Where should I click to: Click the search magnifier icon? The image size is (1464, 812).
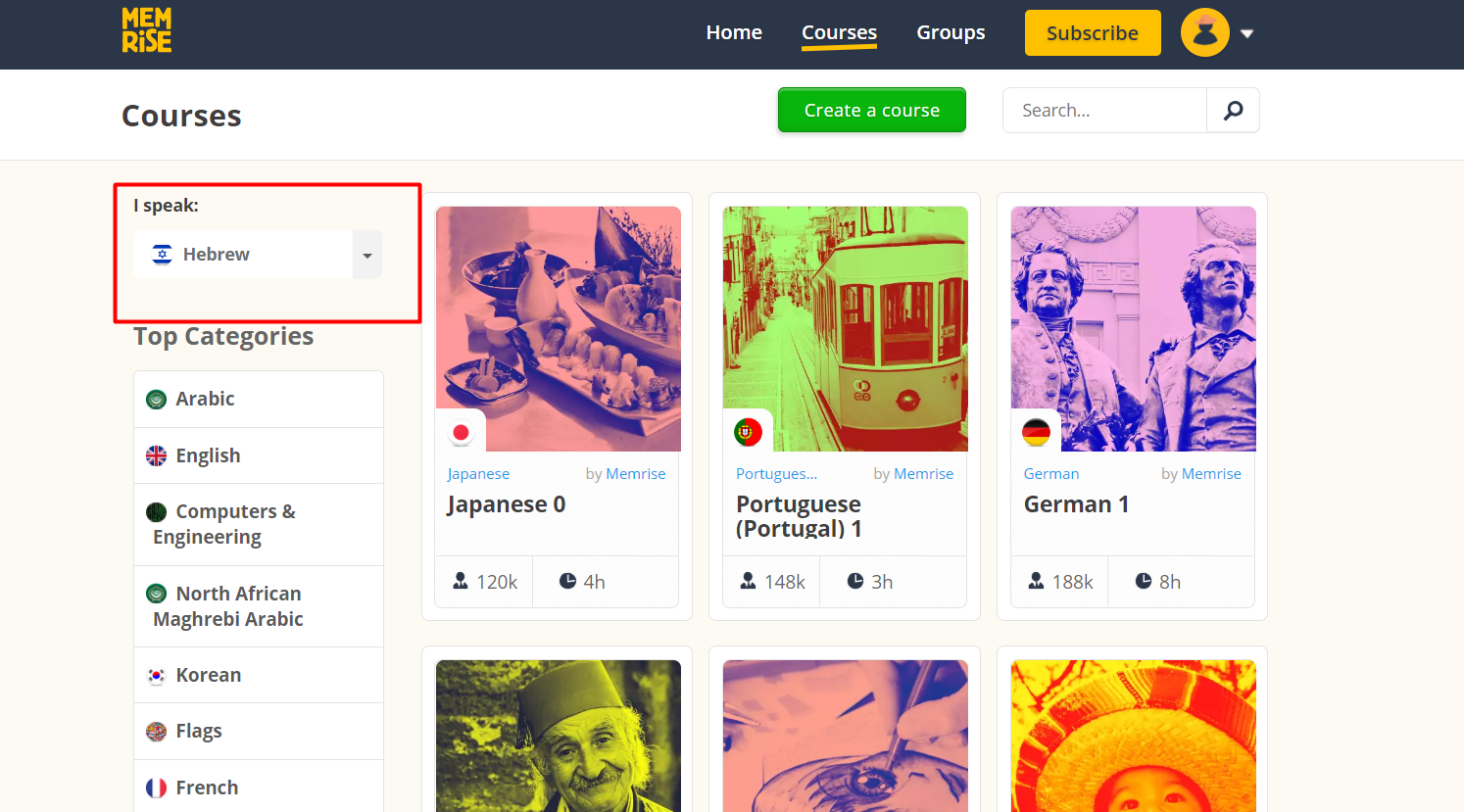tap(1233, 110)
